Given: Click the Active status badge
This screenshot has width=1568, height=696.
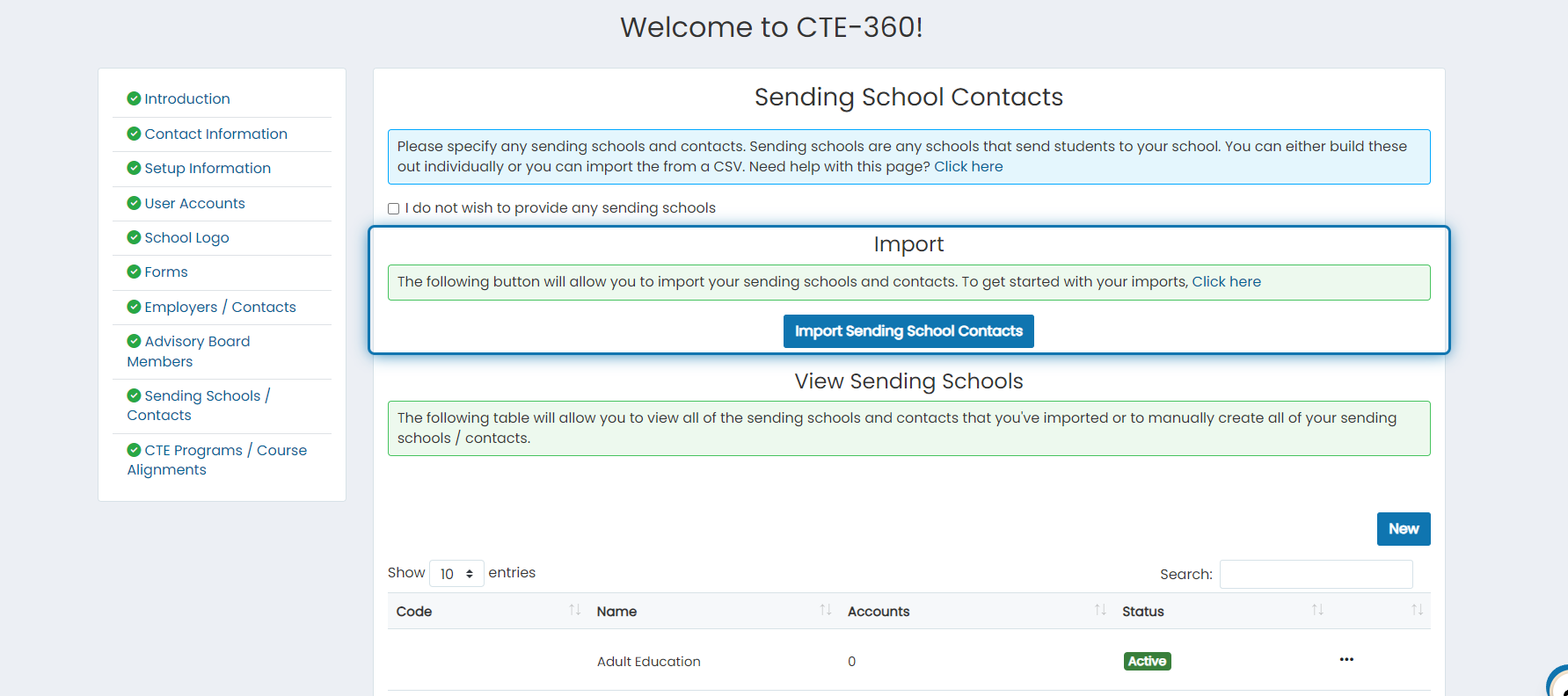Looking at the screenshot, I should [1147, 661].
